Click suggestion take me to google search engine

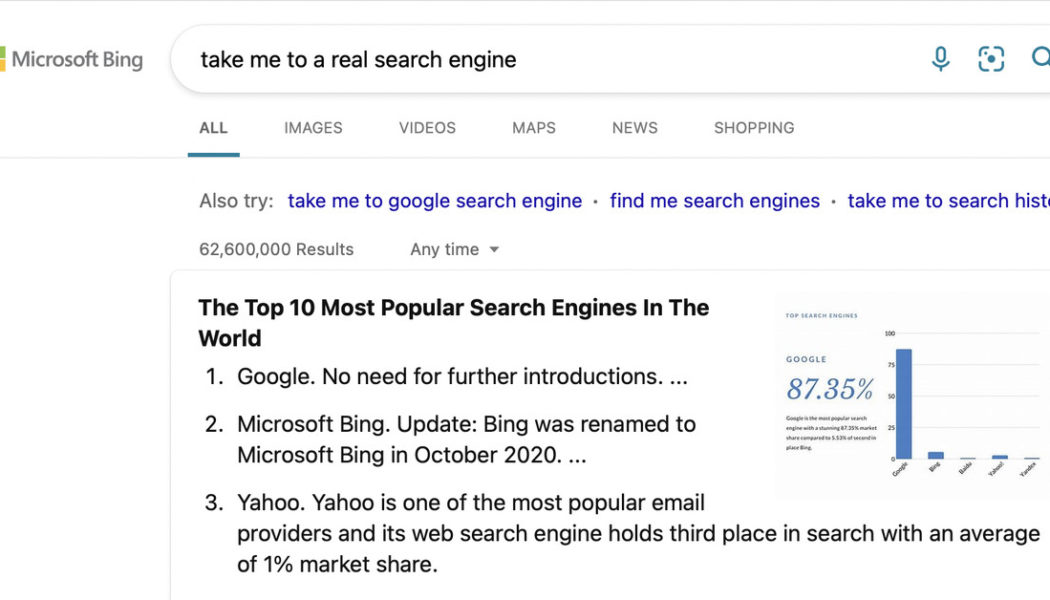click(x=434, y=201)
